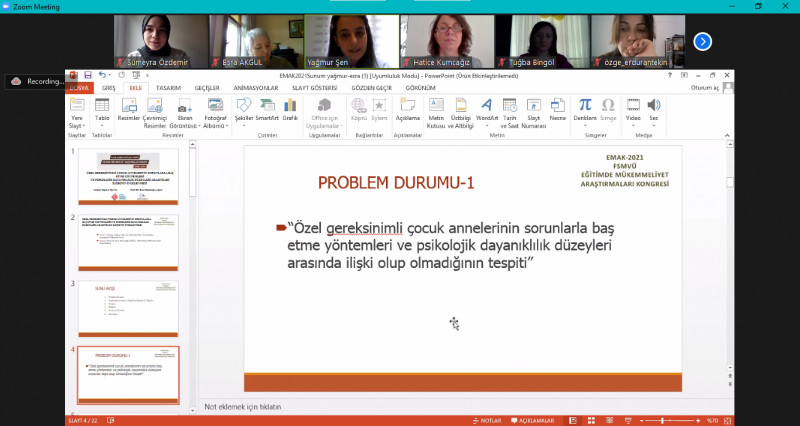The image size is (800, 426).
Task: Switch to the TASARIM ribbon tab
Action: (x=168, y=87)
